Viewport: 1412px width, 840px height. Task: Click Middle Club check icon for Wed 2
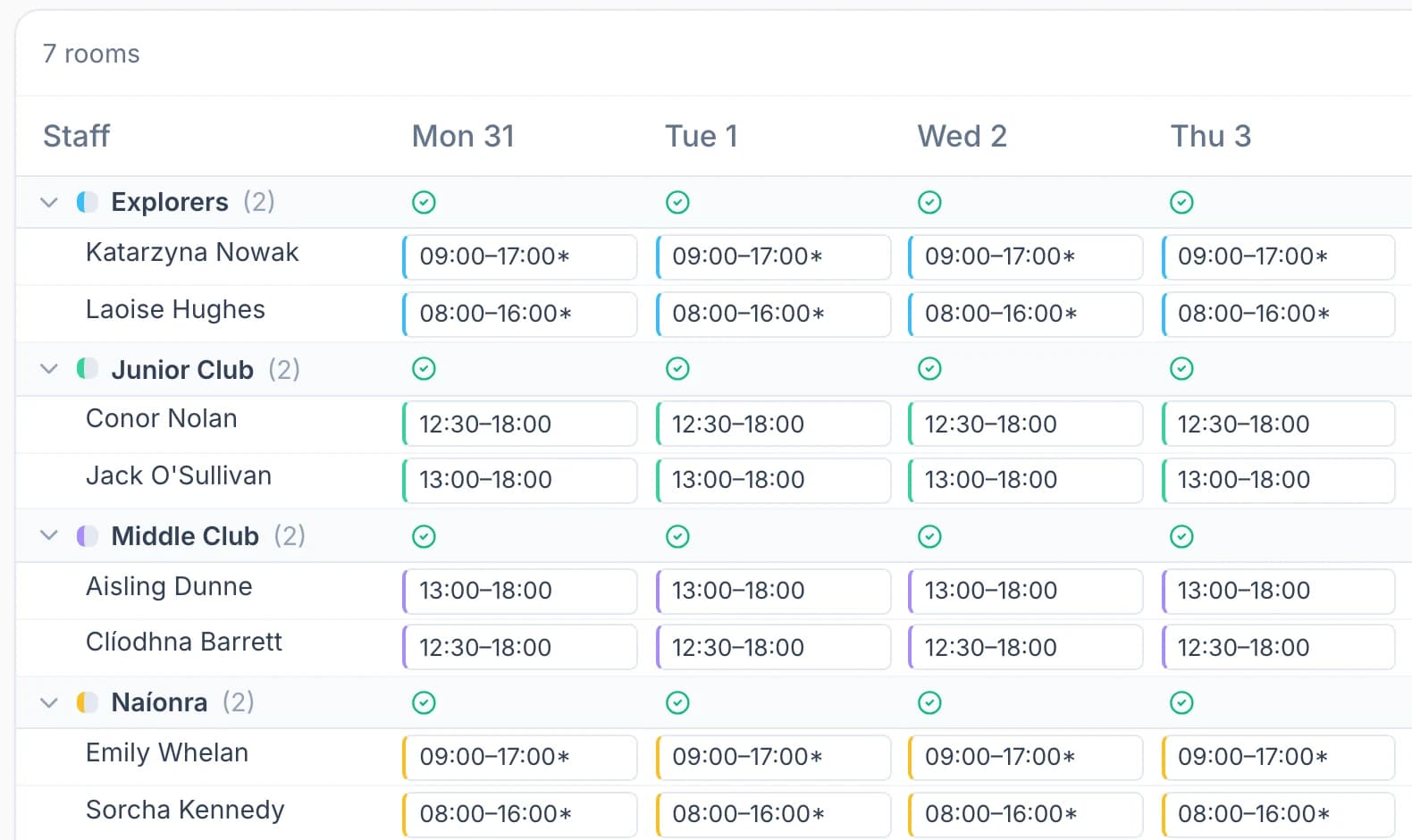[x=929, y=536]
